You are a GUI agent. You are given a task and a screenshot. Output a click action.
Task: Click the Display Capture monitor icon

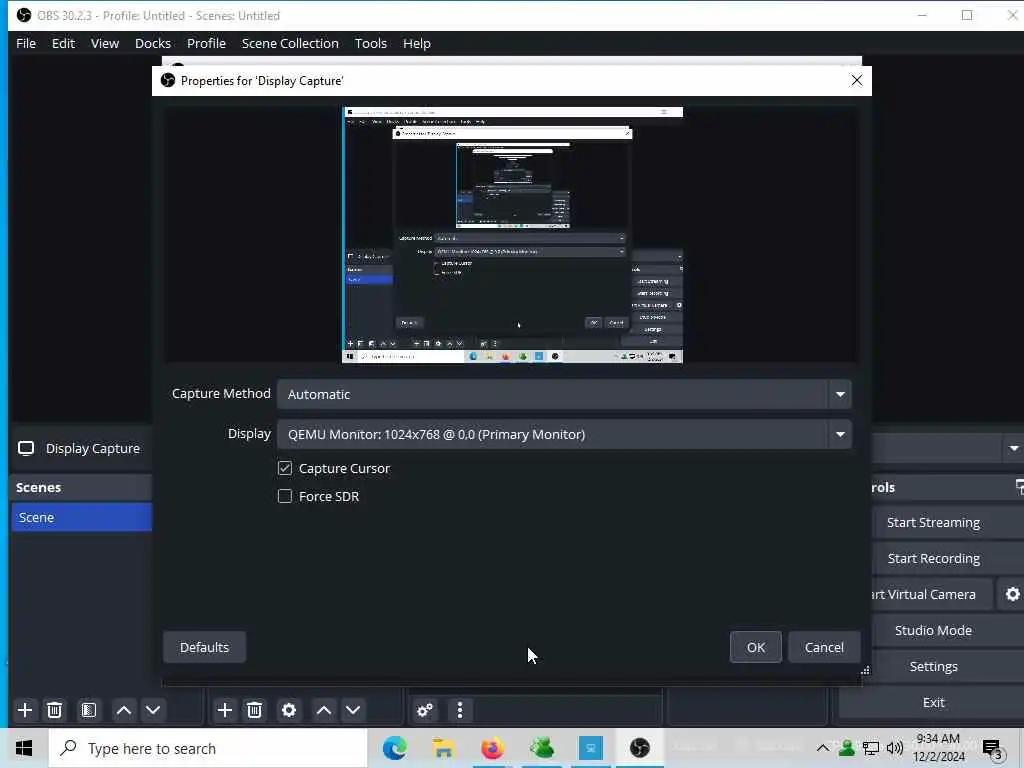pos(26,448)
